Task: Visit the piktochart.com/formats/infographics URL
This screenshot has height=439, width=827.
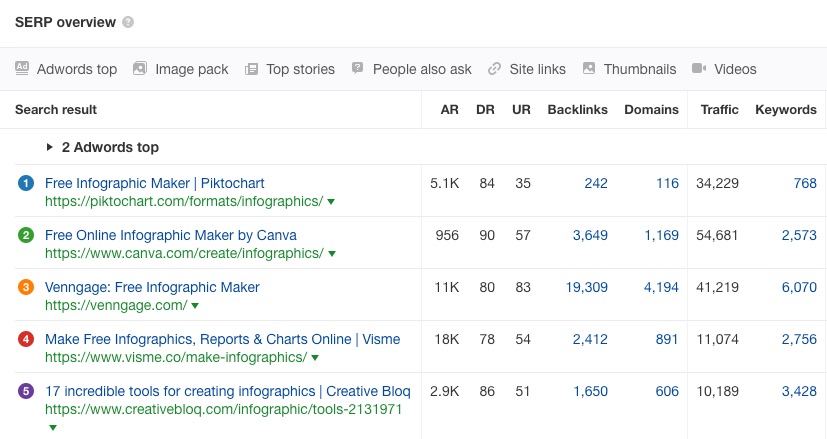Action: coord(184,202)
